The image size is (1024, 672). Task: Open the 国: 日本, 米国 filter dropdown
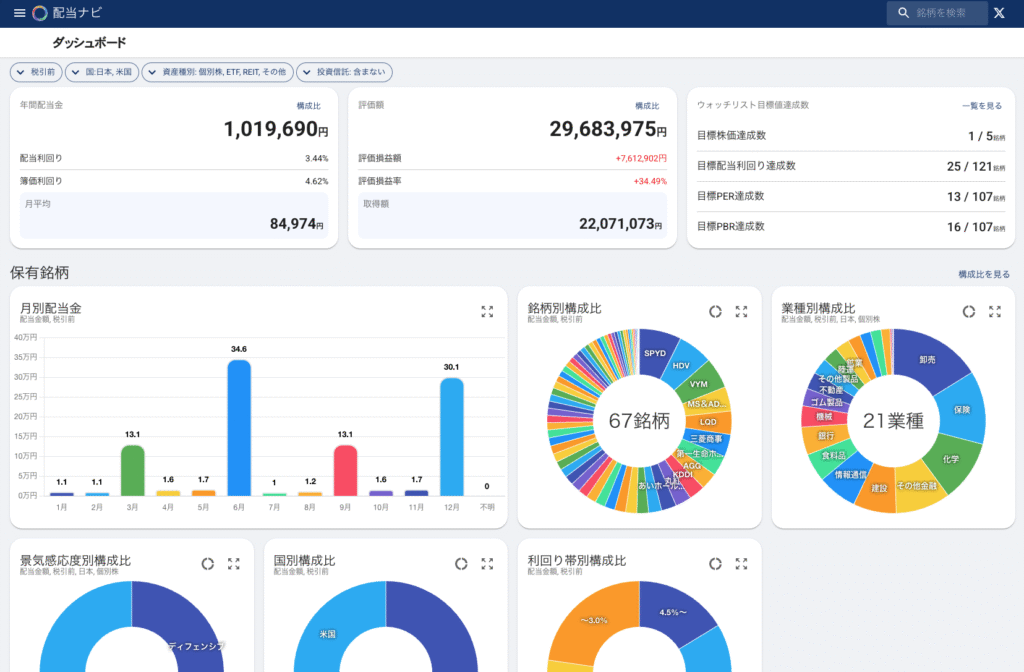click(102, 72)
